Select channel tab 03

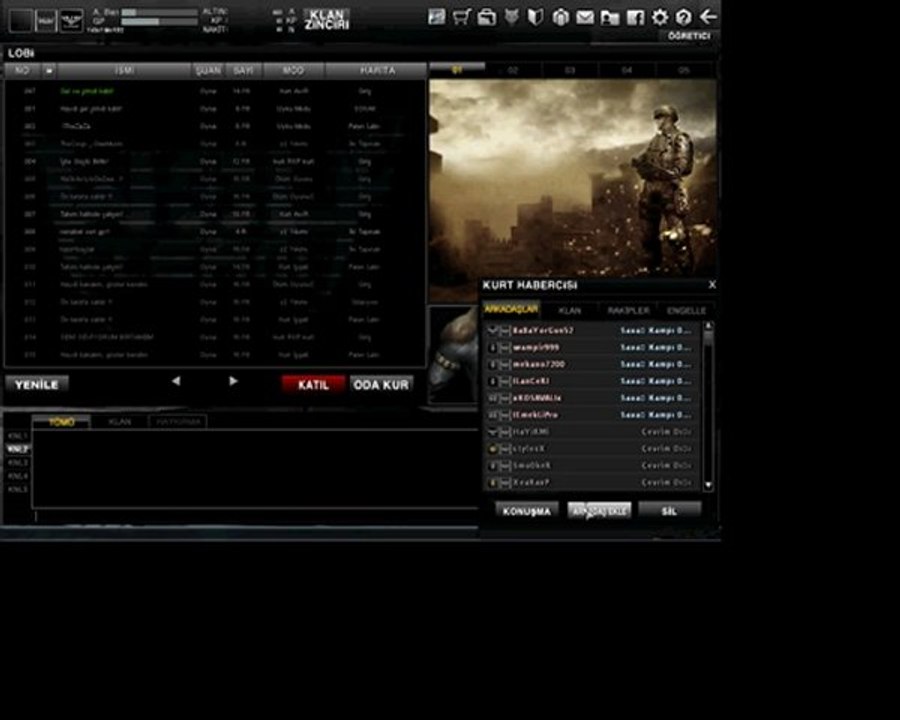coord(569,70)
